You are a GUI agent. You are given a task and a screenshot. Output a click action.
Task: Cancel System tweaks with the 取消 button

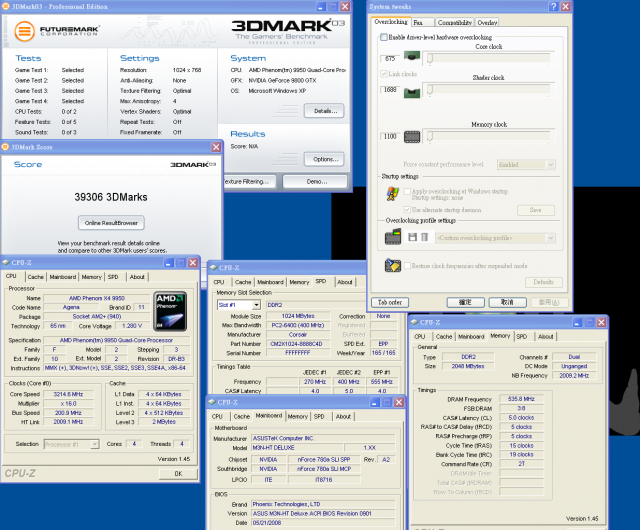[x=507, y=303]
